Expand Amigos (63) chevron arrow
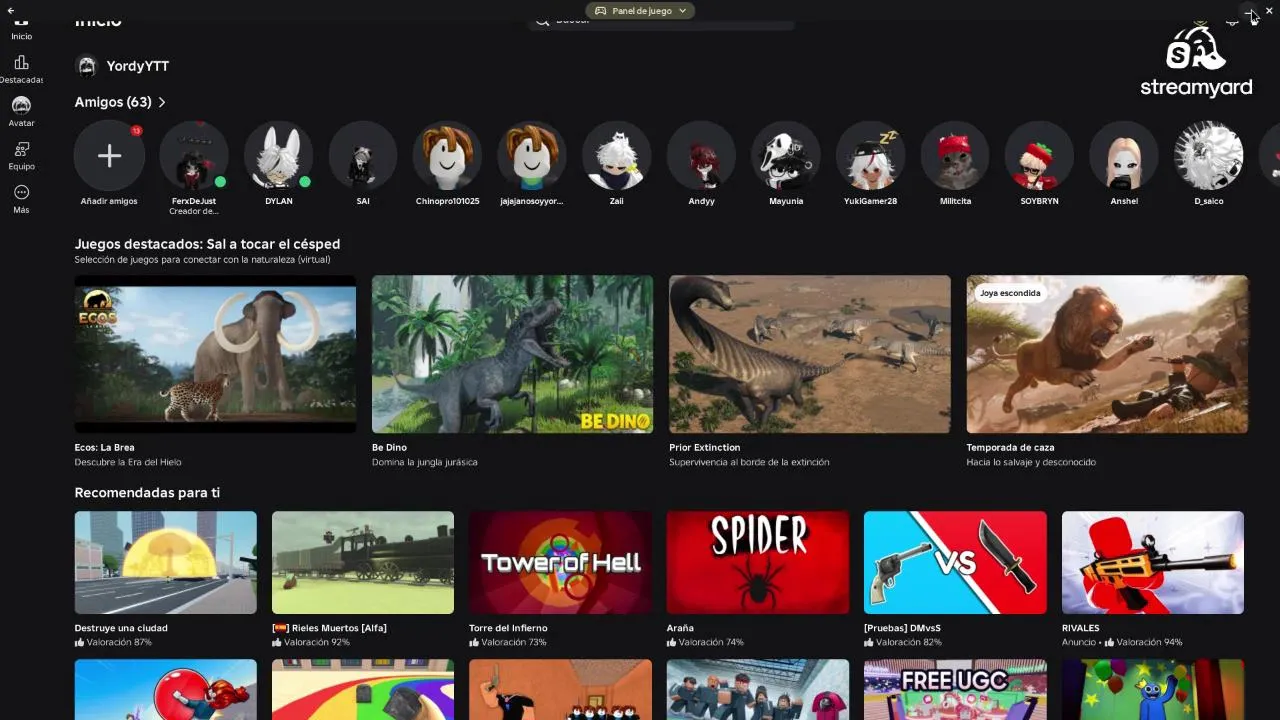The height and width of the screenshot is (720, 1280). [162, 102]
